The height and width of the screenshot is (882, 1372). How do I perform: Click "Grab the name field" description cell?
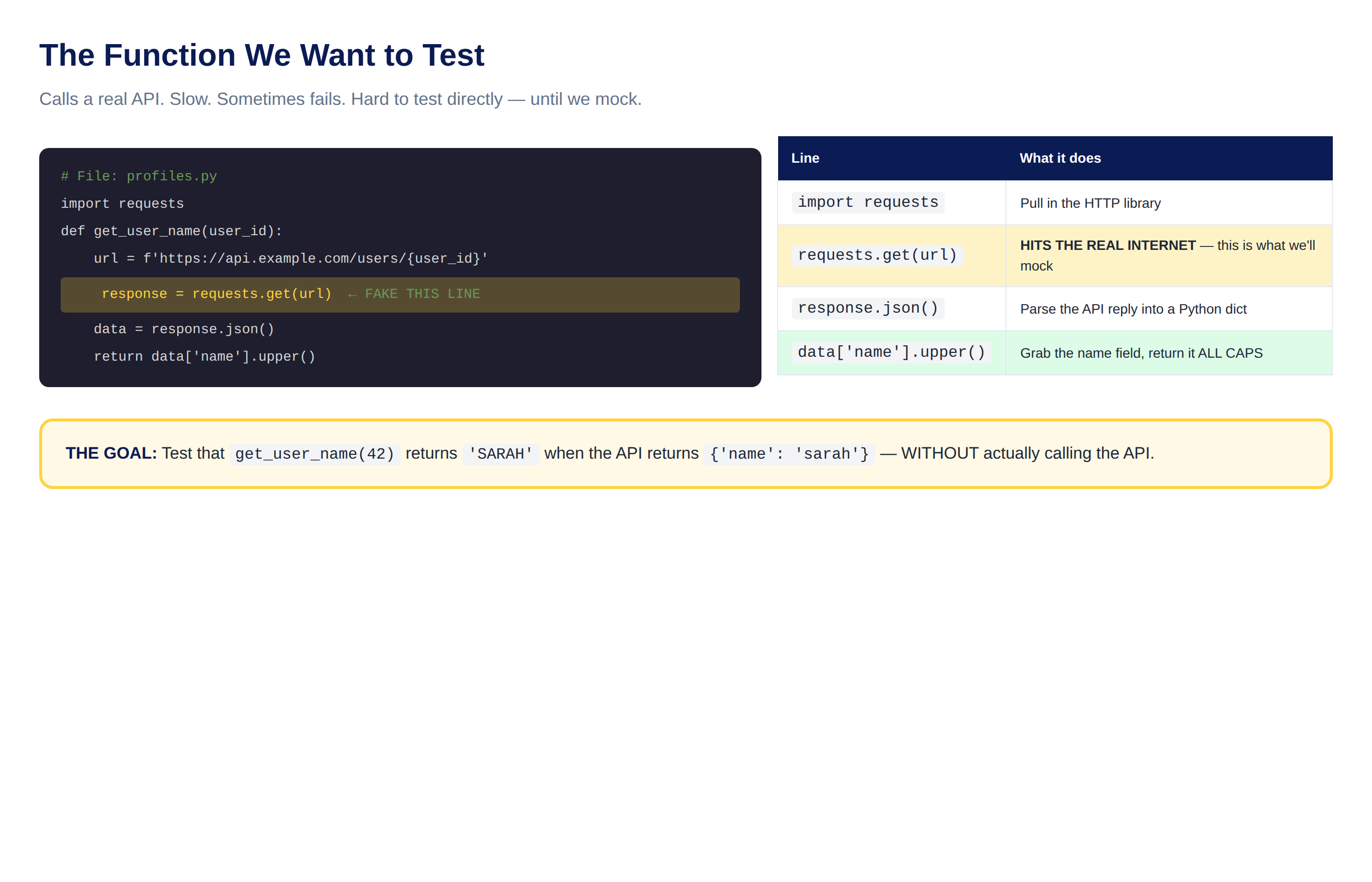pyautogui.click(x=1169, y=353)
